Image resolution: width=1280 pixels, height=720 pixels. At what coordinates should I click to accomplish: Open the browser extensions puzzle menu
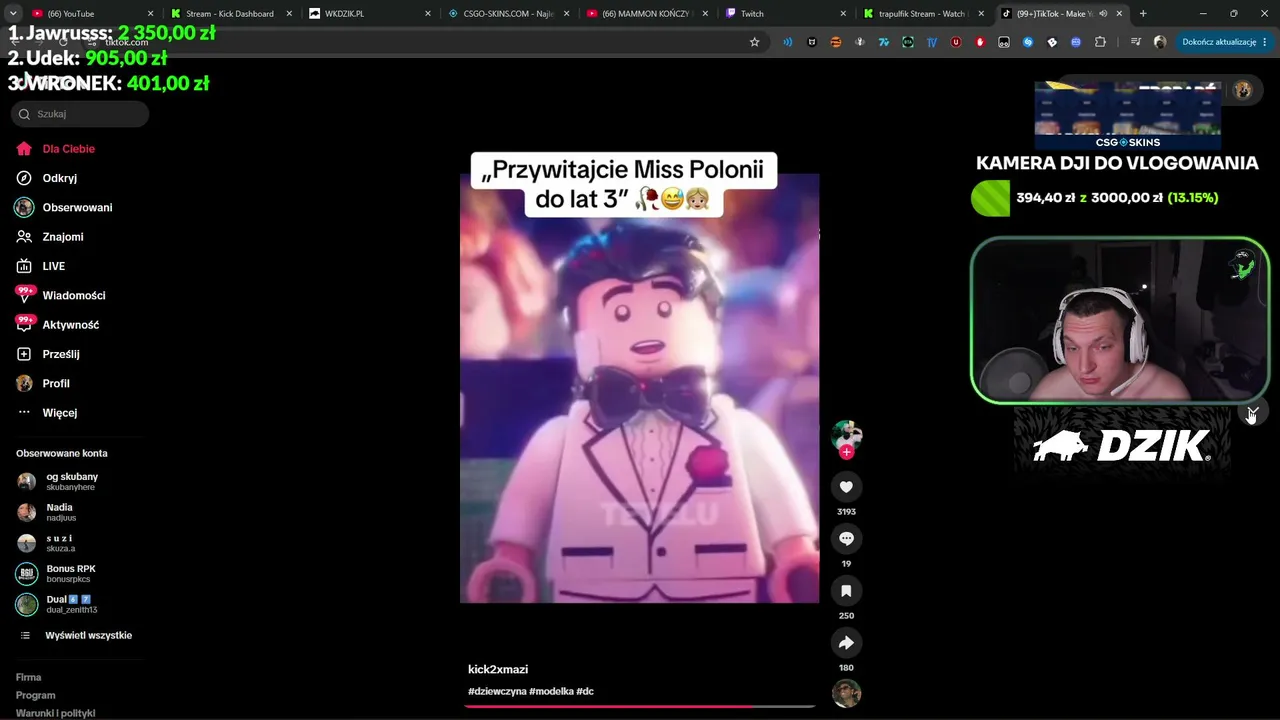tap(1100, 42)
